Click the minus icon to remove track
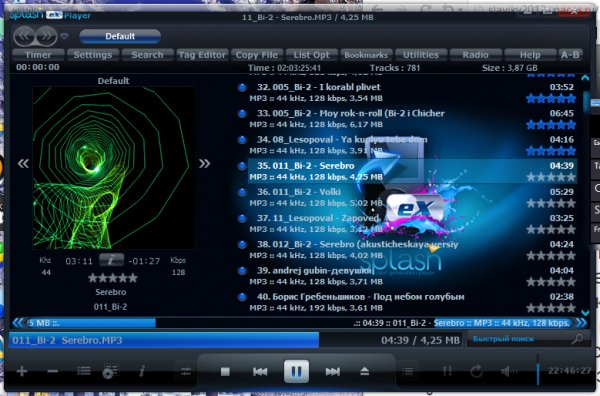Viewport: 600px width, 396px height. [52, 371]
